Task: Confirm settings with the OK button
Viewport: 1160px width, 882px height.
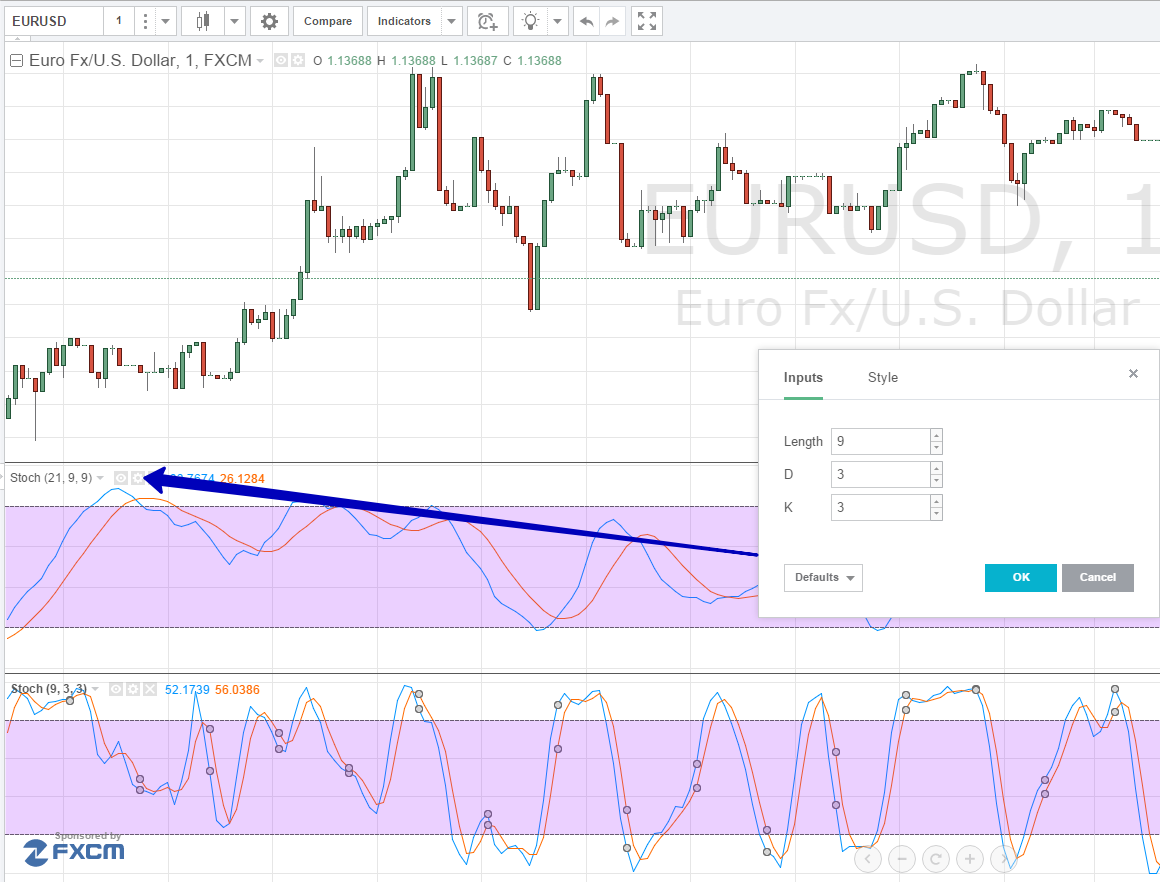Action: (x=1020, y=578)
